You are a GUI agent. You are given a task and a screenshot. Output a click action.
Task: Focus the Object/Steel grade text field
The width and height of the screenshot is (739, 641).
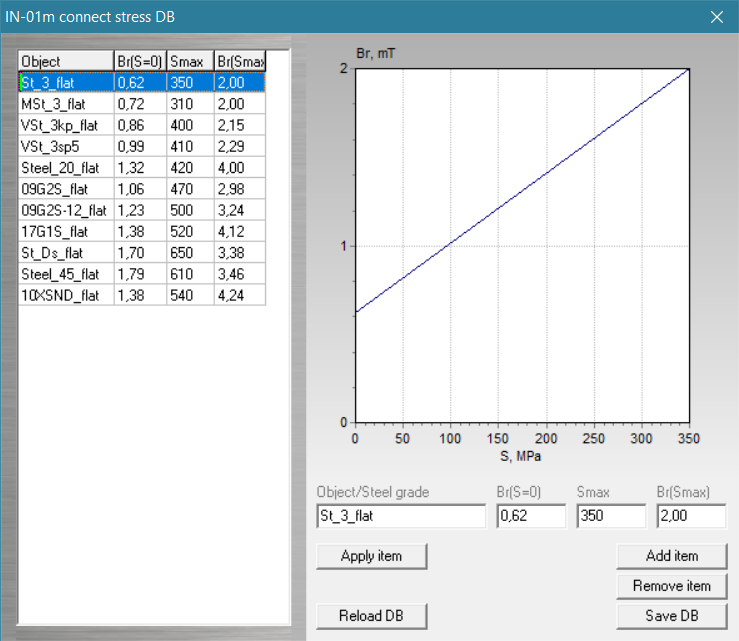[400, 516]
